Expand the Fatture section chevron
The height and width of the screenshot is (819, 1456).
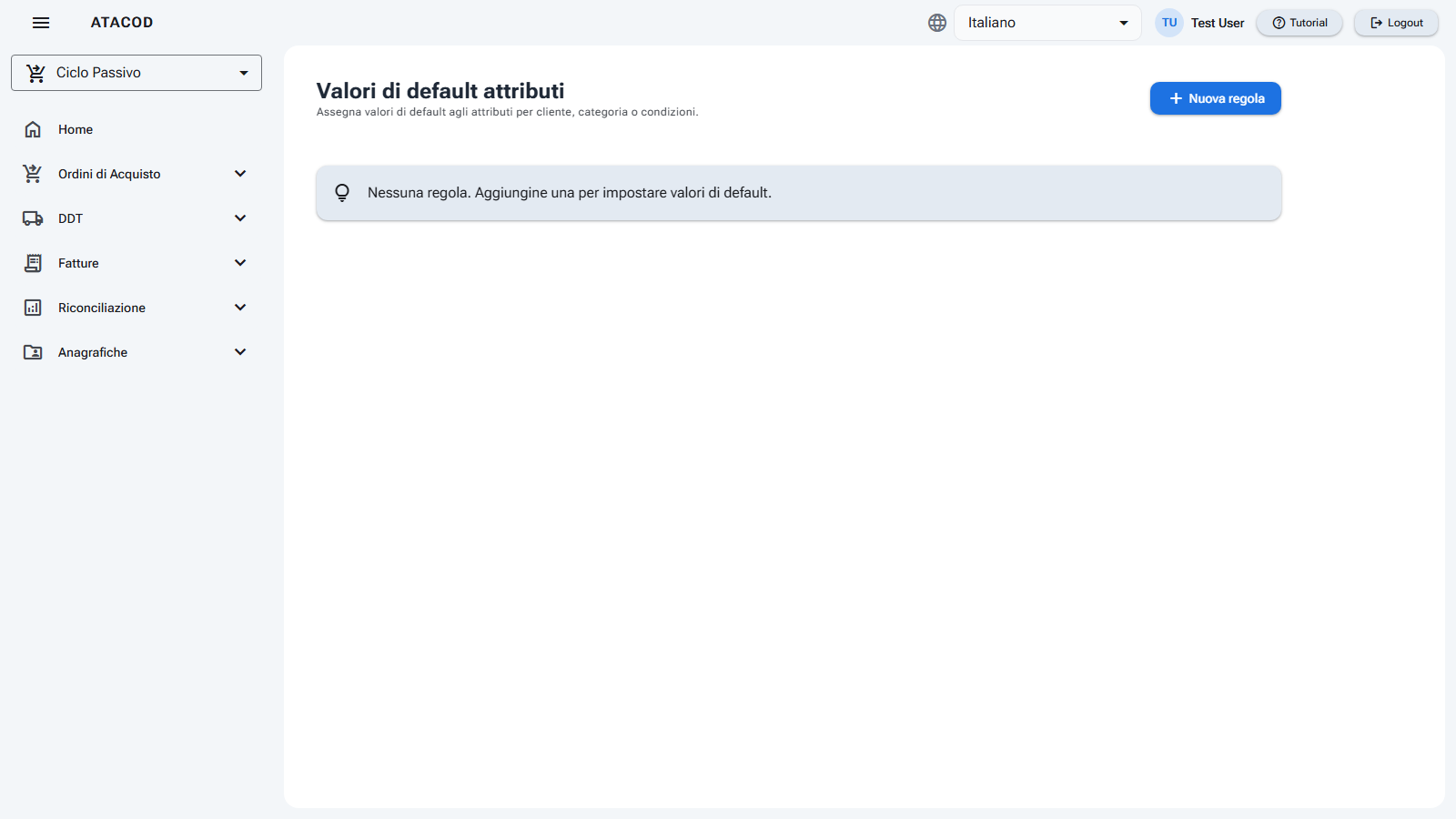coord(240,263)
